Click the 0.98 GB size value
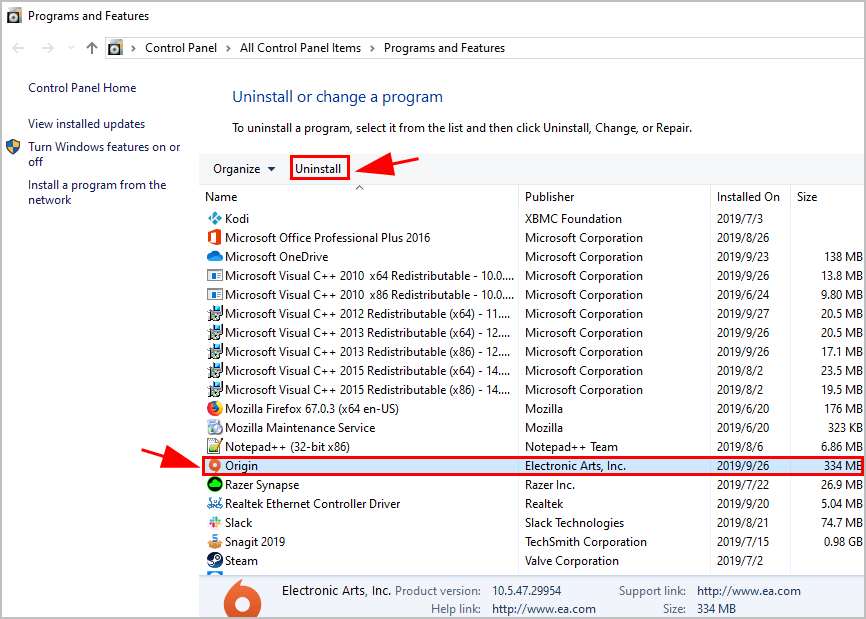Screen dimensions: 866x619 [x=843, y=542]
